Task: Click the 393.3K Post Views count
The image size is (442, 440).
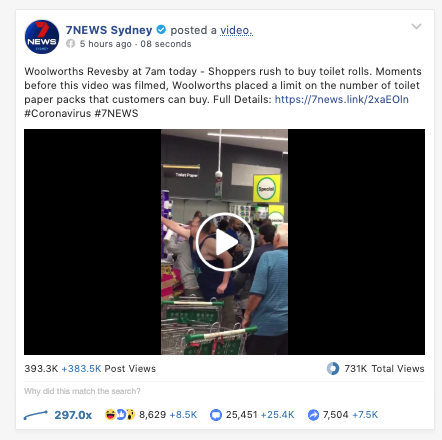Action: 41,369
